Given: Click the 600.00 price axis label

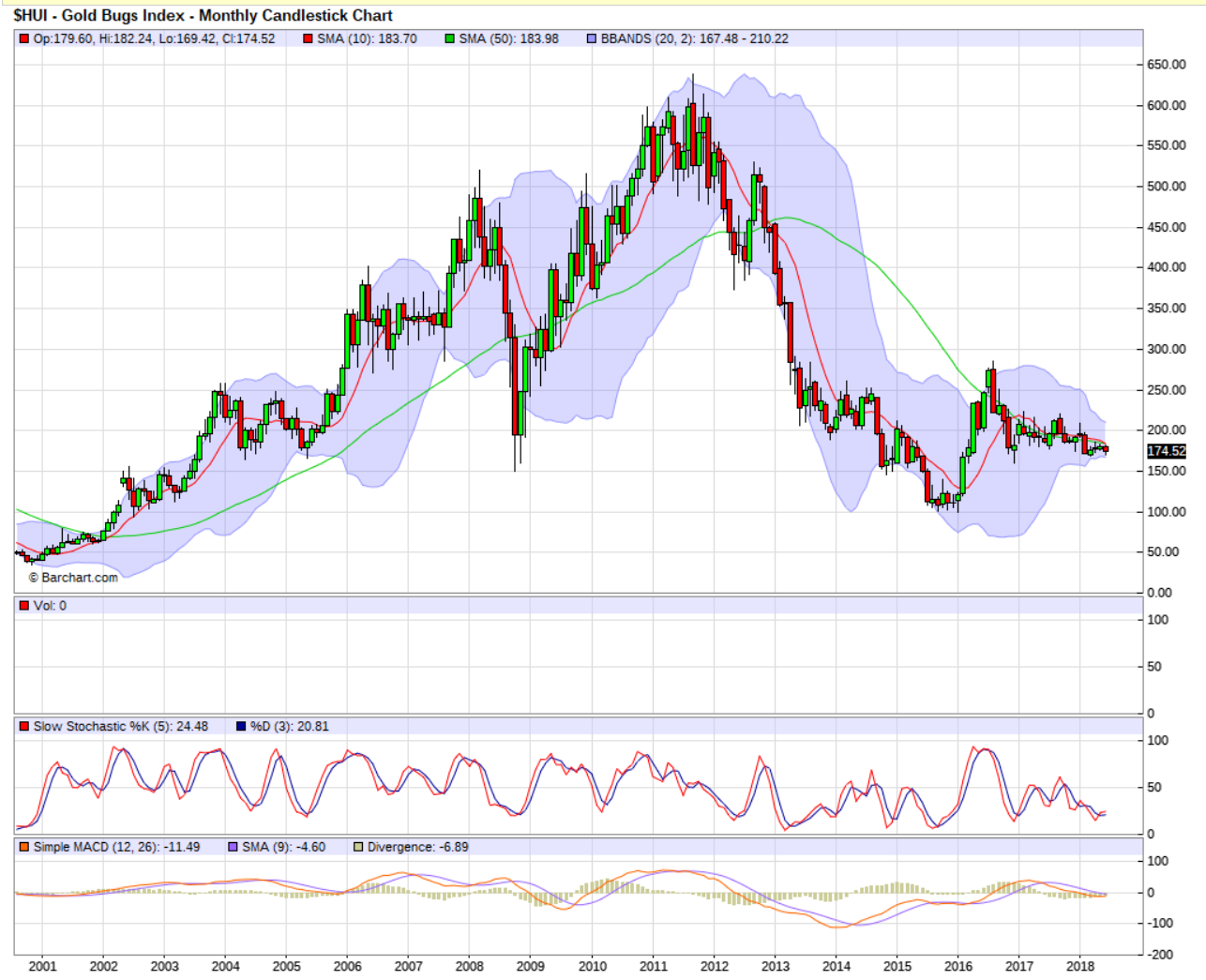Looking at the screenshot, I should click(x=1167, y=106).
